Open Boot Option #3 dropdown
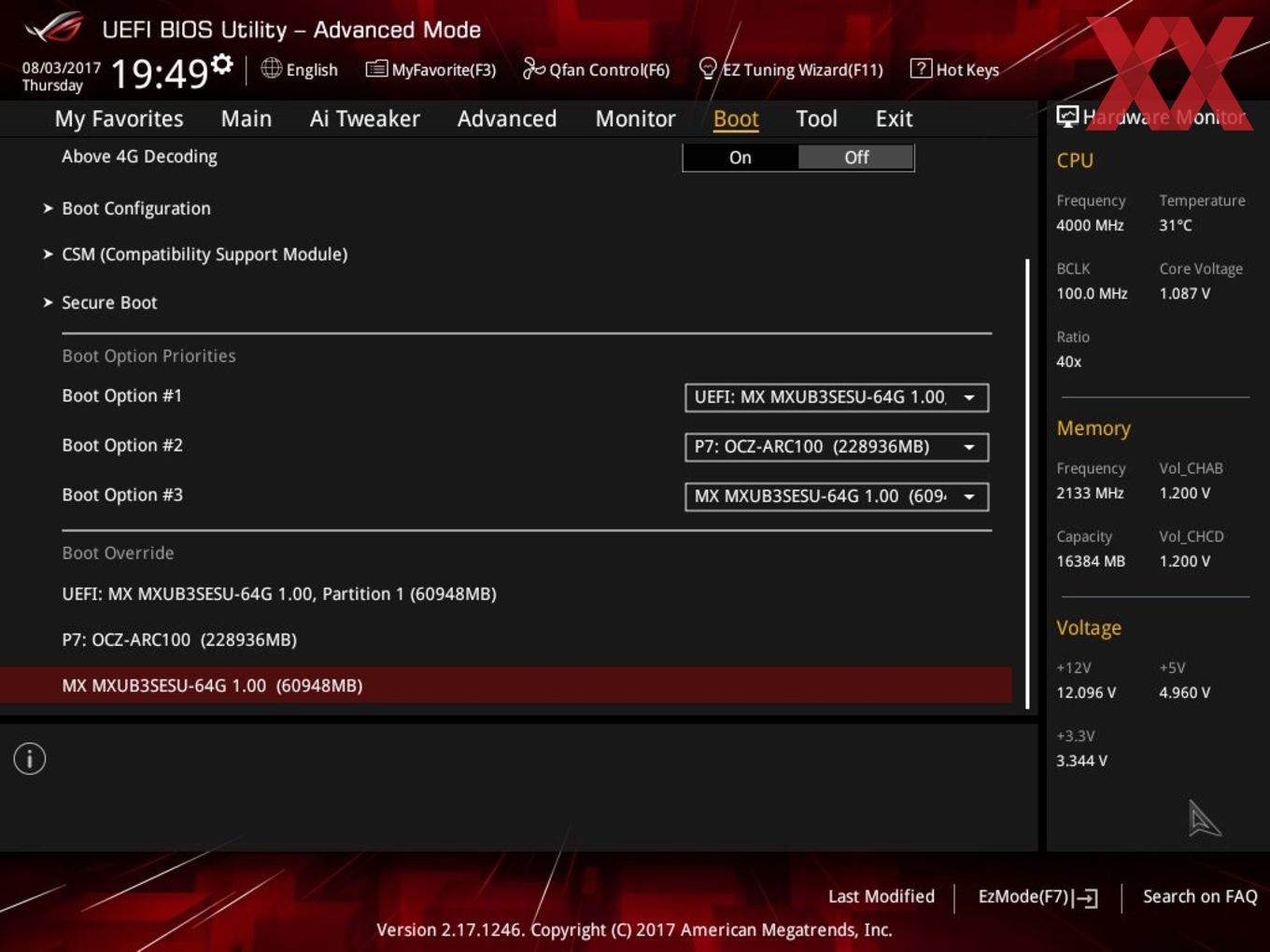 point(837,497)
